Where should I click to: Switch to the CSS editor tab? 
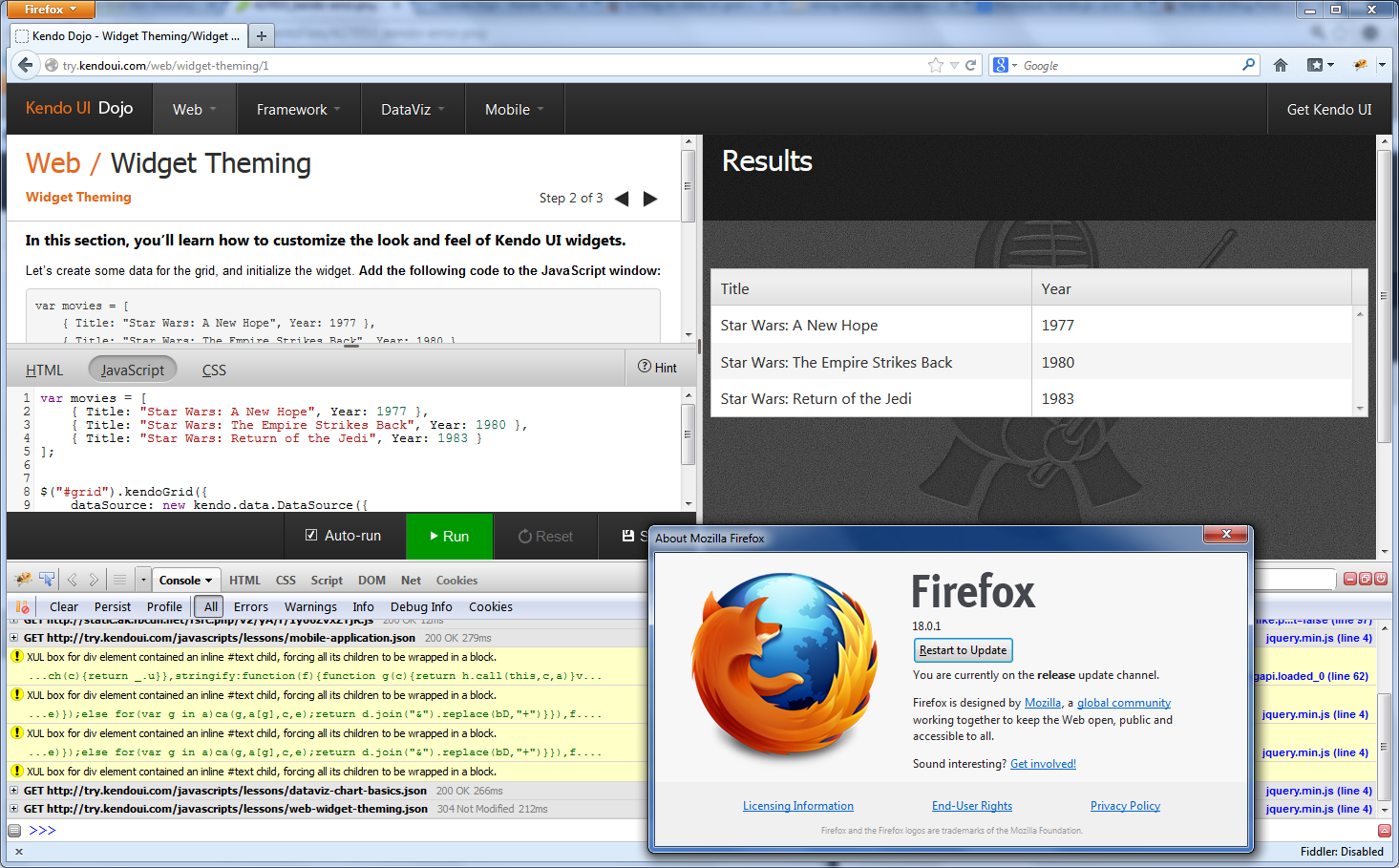(x=214, y=370)
